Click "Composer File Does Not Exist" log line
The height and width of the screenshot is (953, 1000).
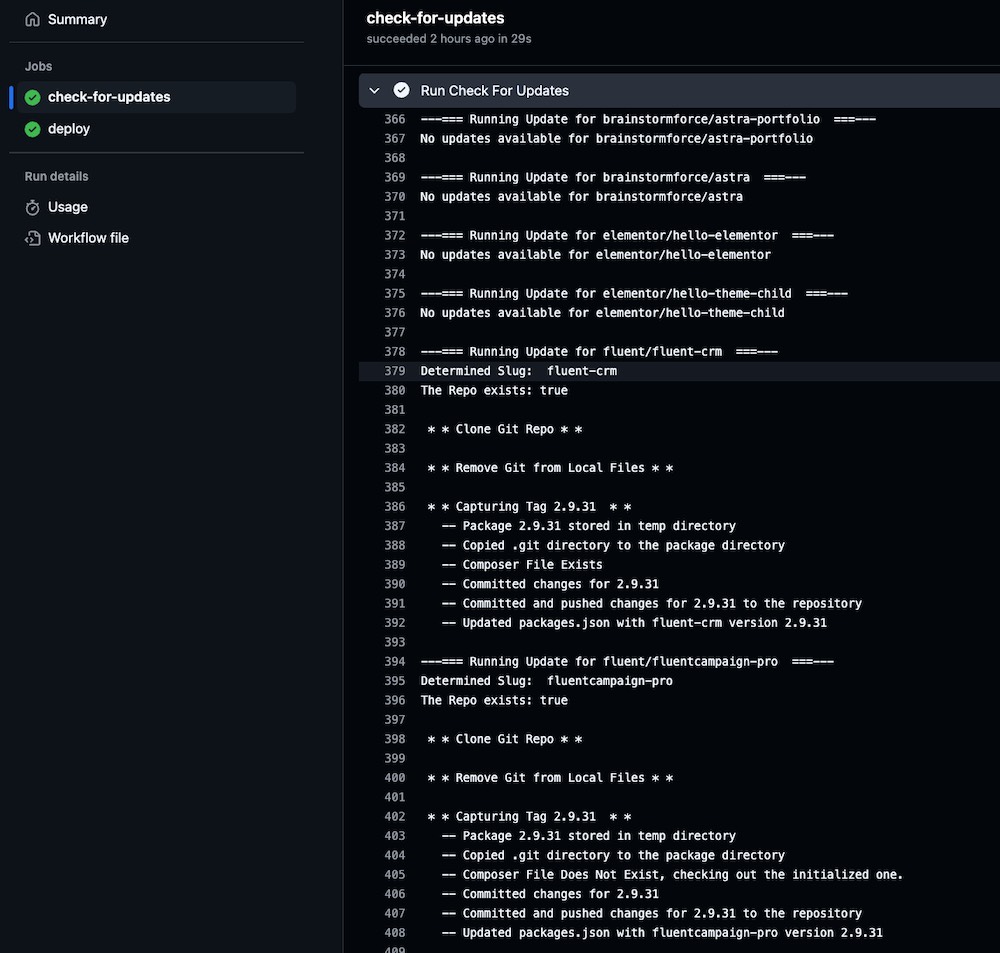click(673, 875)
